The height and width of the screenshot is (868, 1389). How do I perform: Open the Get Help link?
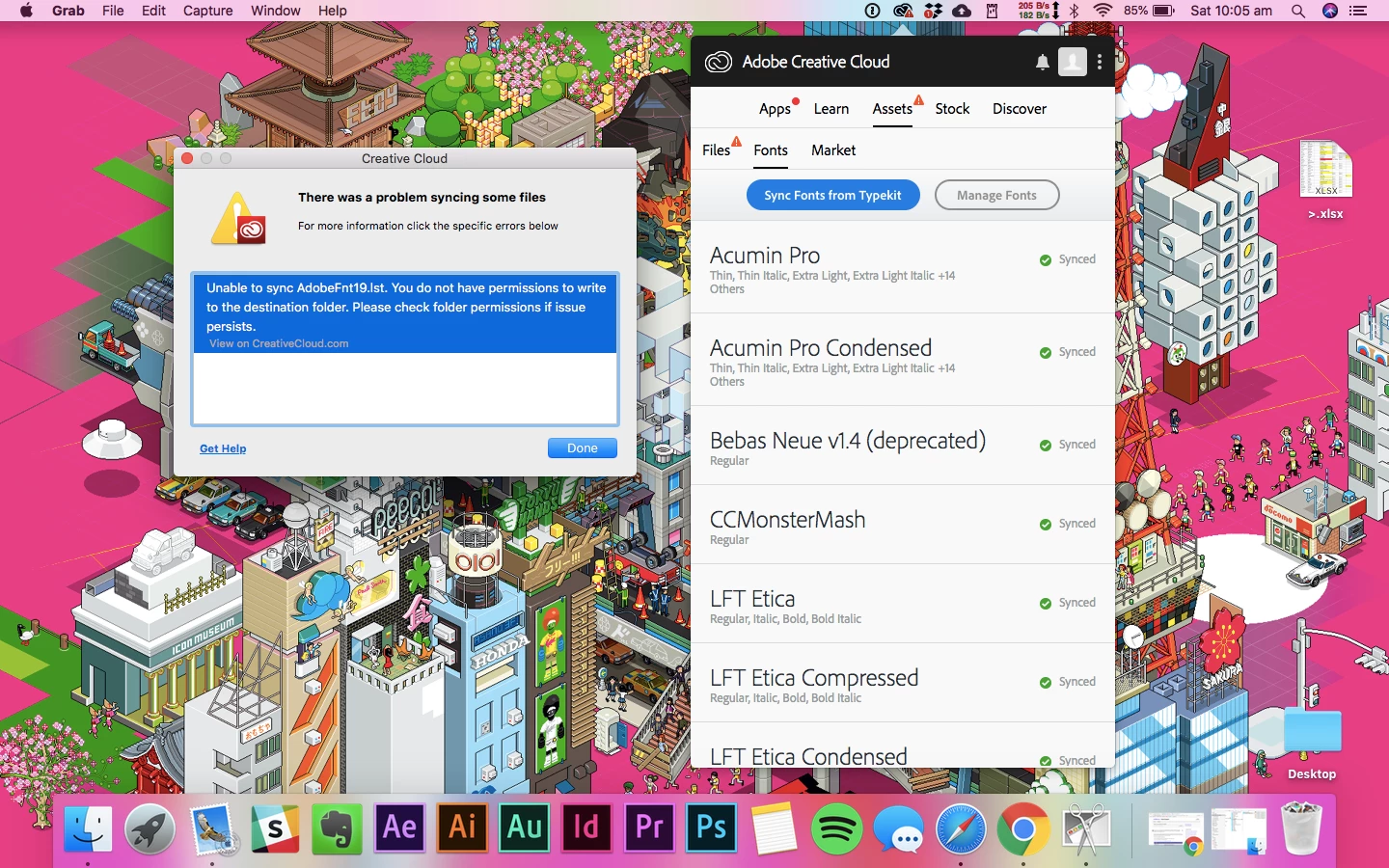pyautogui.click(x=223, y=448)
